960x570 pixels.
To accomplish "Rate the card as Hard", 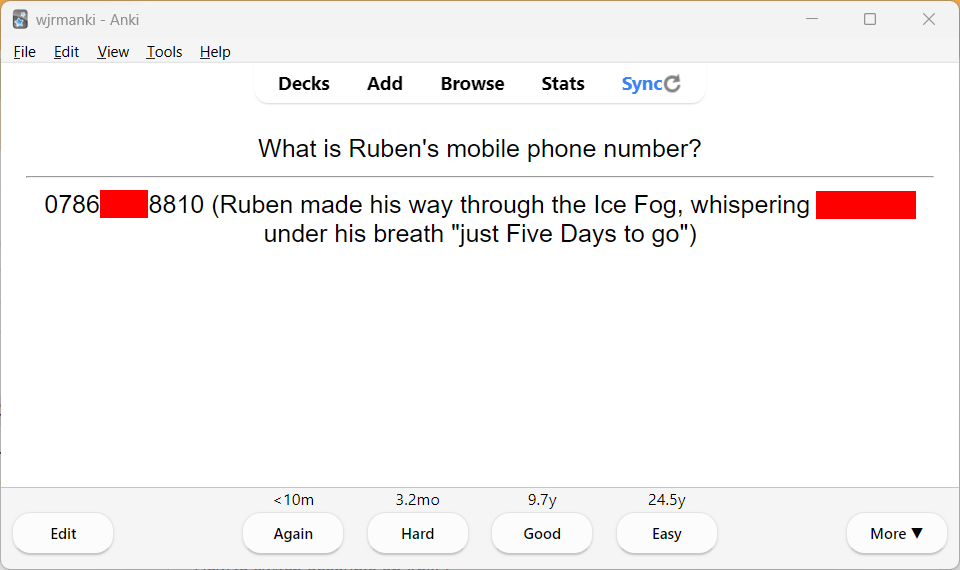I will (418, 534).
